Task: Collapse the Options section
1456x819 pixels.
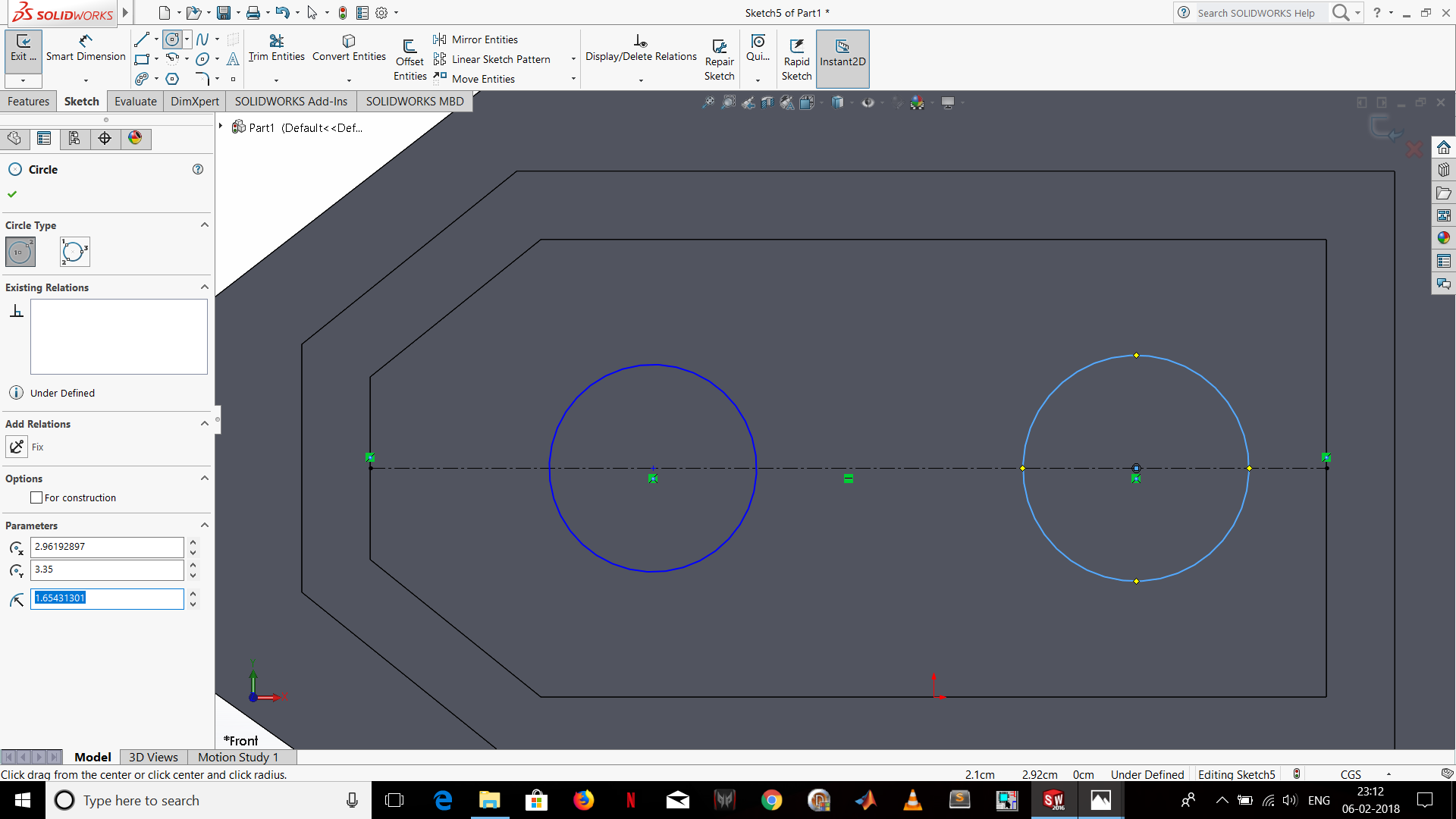Action: tap(204, 478)
